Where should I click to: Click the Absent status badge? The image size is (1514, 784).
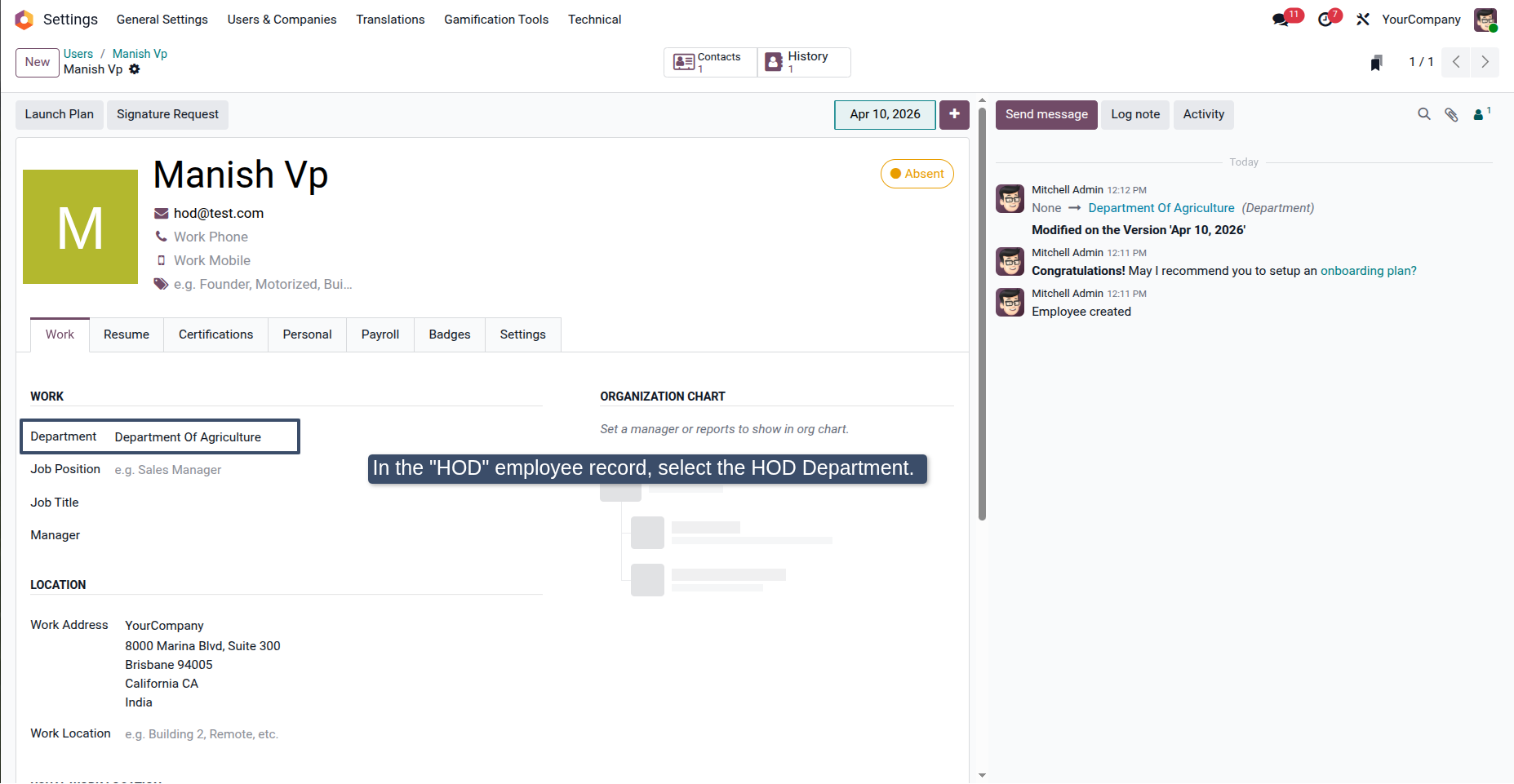tap(917, 174)
